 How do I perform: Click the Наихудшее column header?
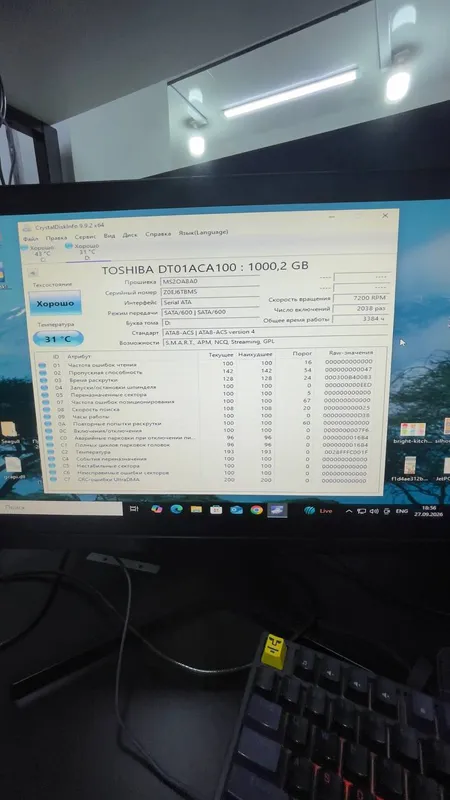[255, 354]
